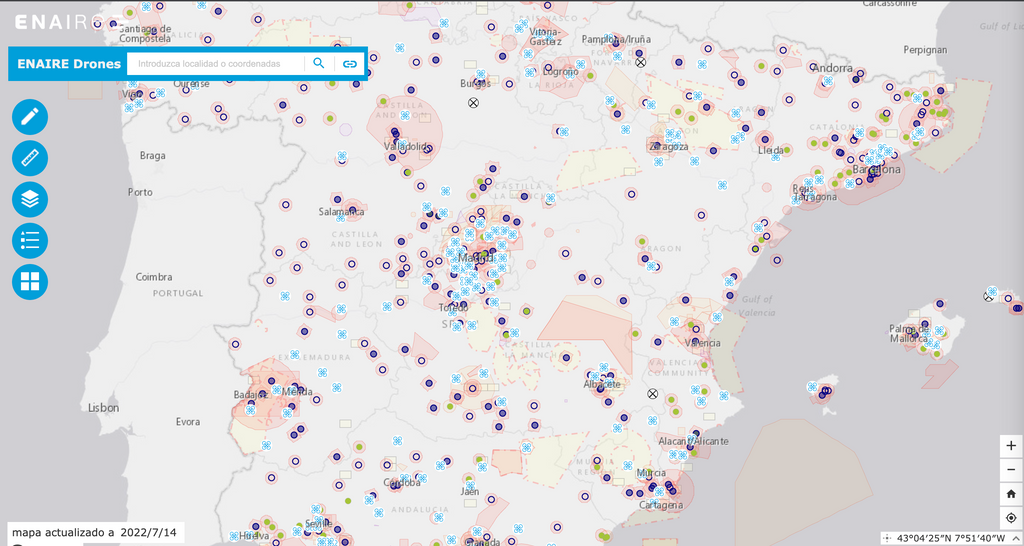Expand the coordinates bar chevron
This screenshot has width=1024, height=546.
(x=1017, y=538)
